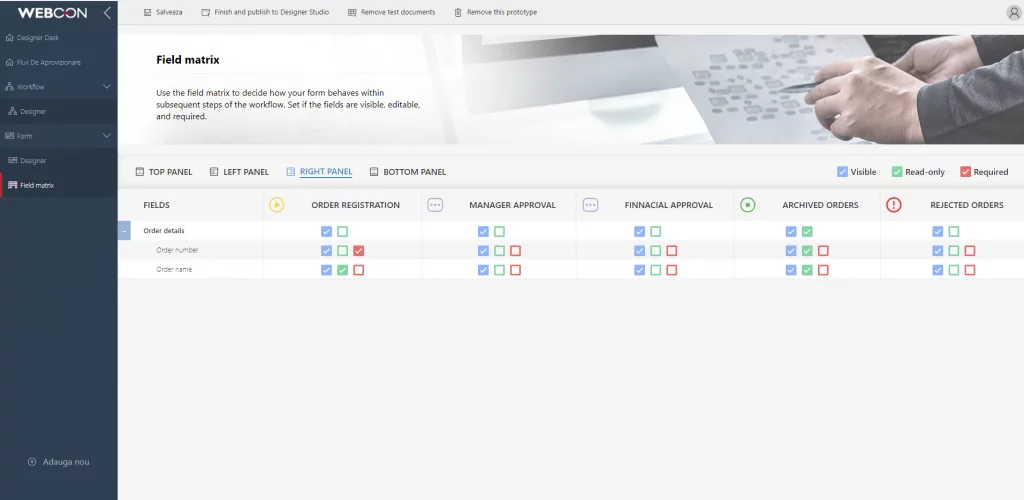Uncheck Required for Order number in Order Registration

(x=359, y=251)
